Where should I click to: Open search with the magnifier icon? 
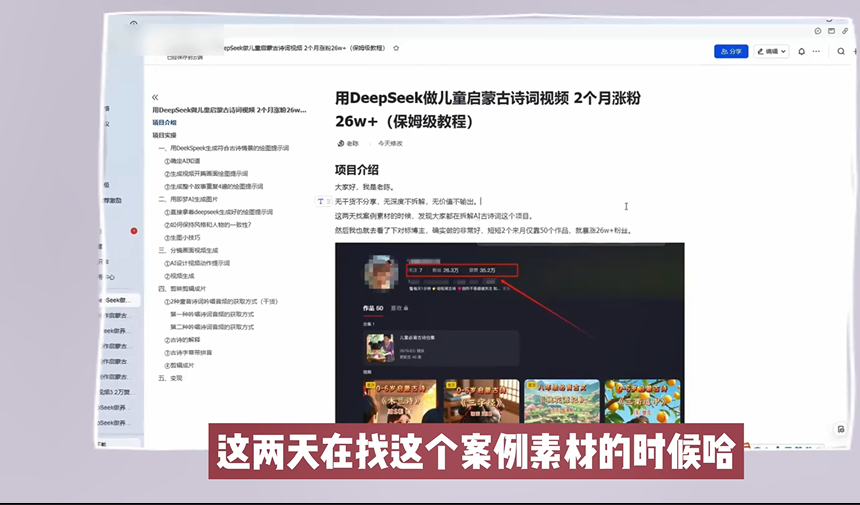tap(840, 51)
